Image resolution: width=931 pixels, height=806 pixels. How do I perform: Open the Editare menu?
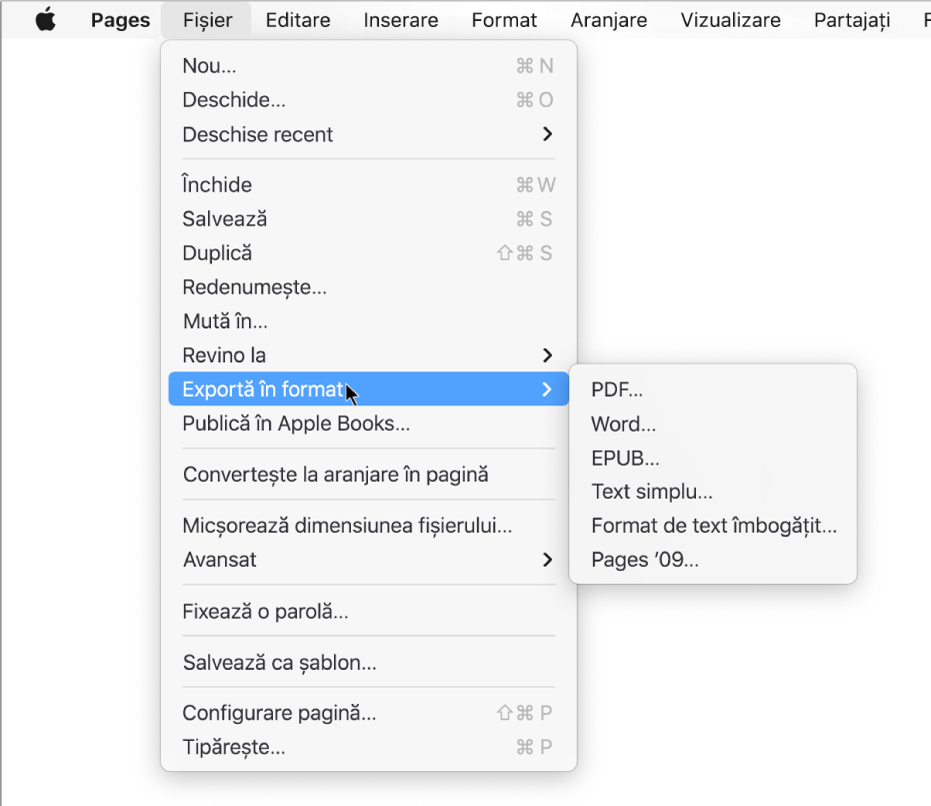[297, 19]
